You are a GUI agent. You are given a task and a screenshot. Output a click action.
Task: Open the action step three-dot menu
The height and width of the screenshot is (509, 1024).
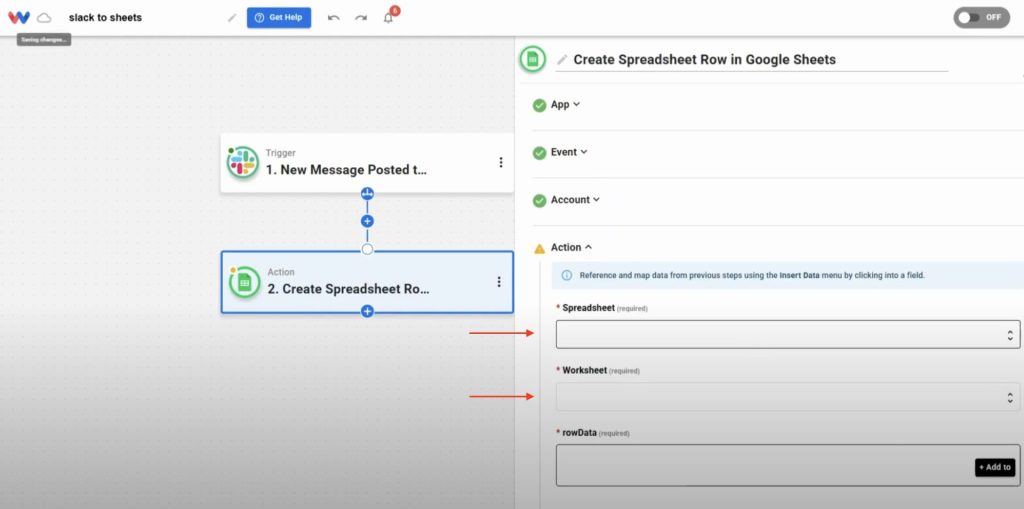click(x=499, y=282)
